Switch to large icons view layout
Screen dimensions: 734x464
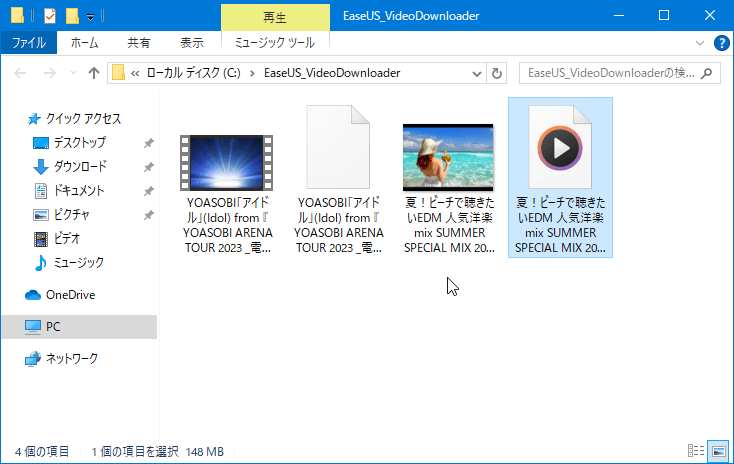[x=717, y=451]
